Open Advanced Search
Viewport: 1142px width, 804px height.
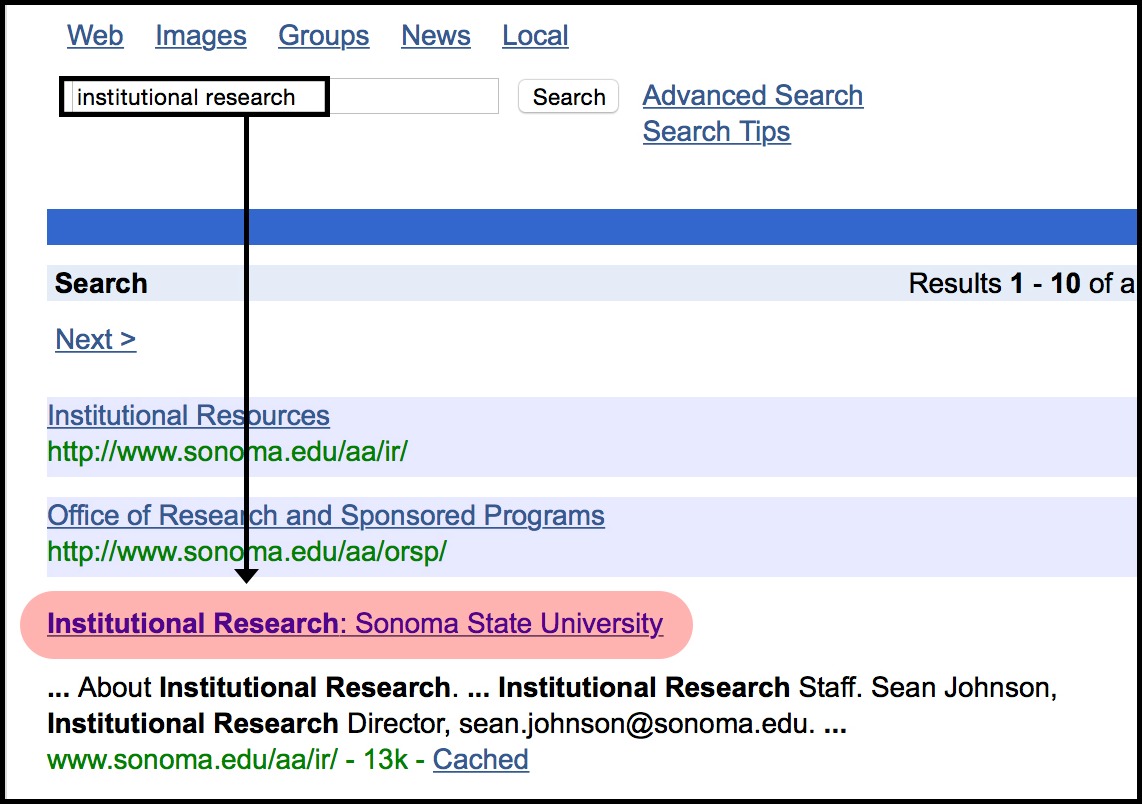coord(753,95)
